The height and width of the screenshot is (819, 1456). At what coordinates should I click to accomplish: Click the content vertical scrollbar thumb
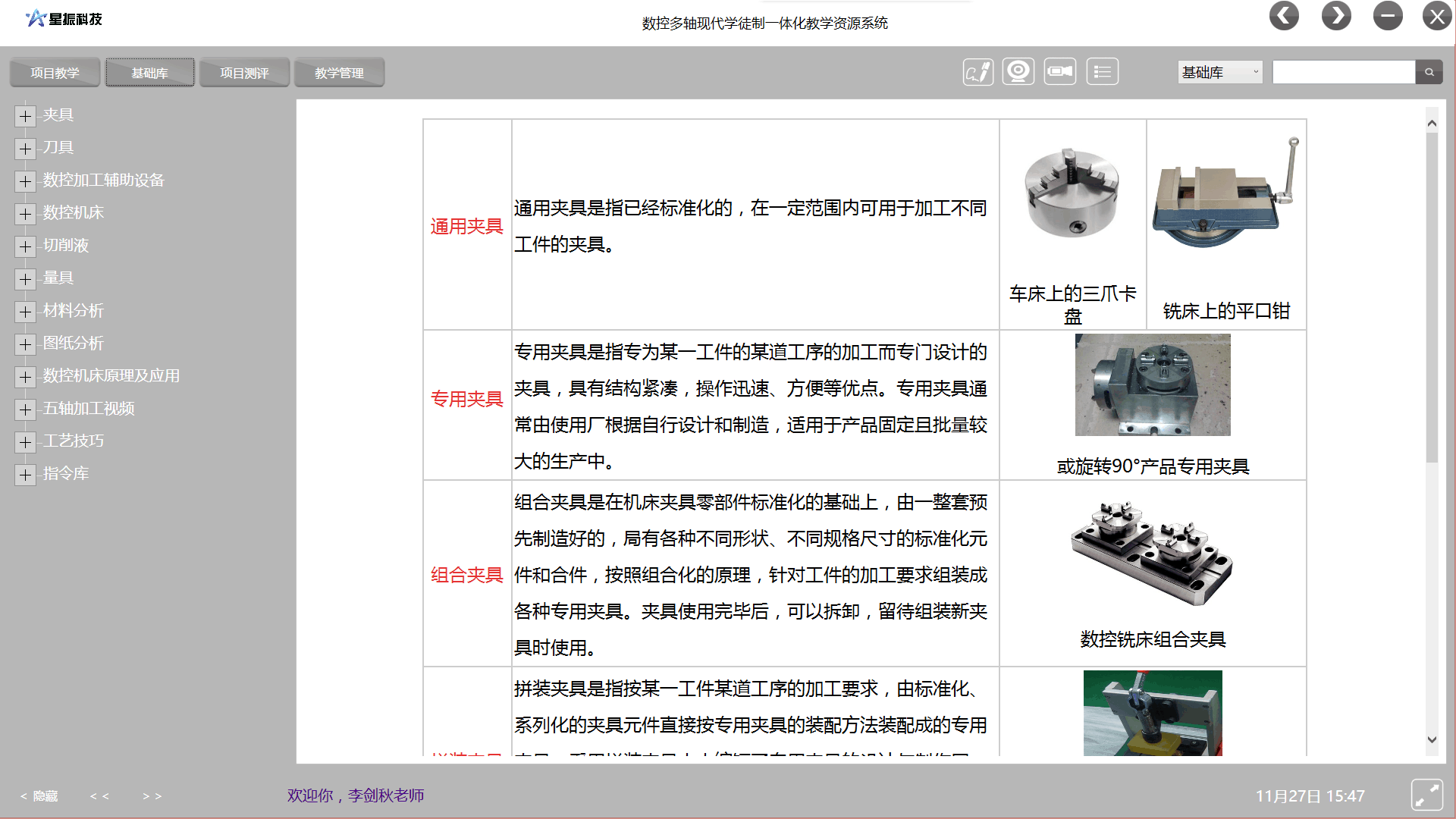click(1432, 296)
